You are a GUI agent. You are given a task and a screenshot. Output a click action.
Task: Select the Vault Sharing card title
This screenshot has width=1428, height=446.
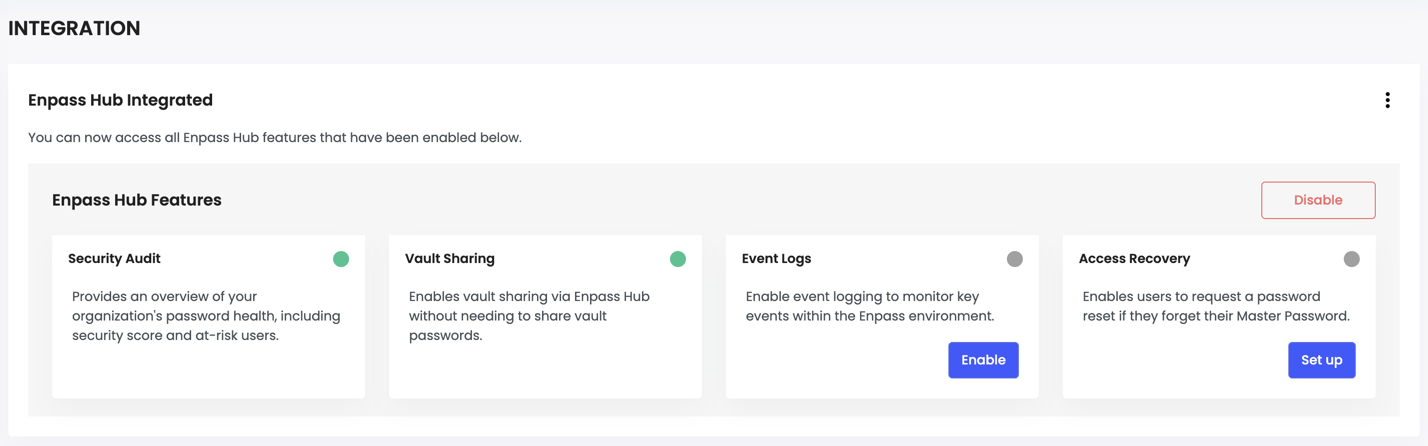450,259
